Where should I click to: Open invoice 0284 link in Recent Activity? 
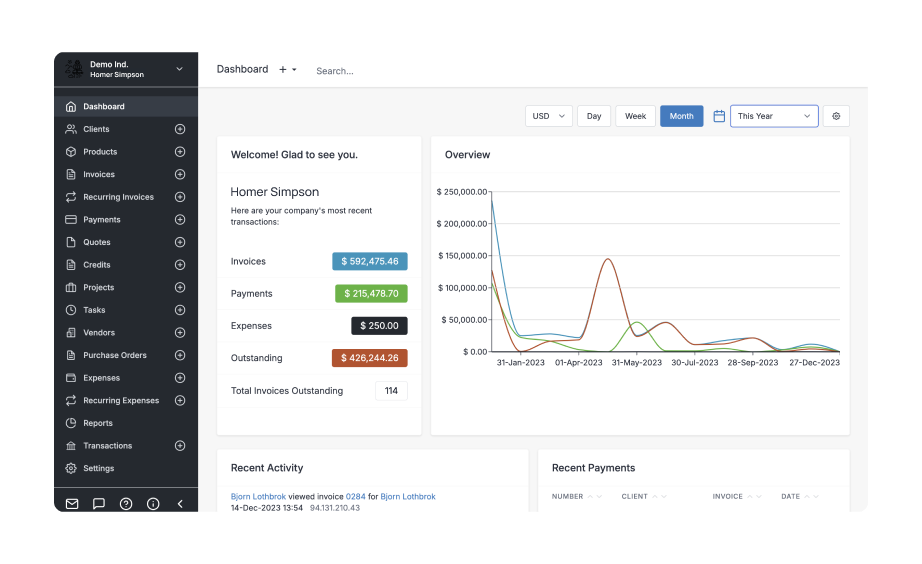356,496
